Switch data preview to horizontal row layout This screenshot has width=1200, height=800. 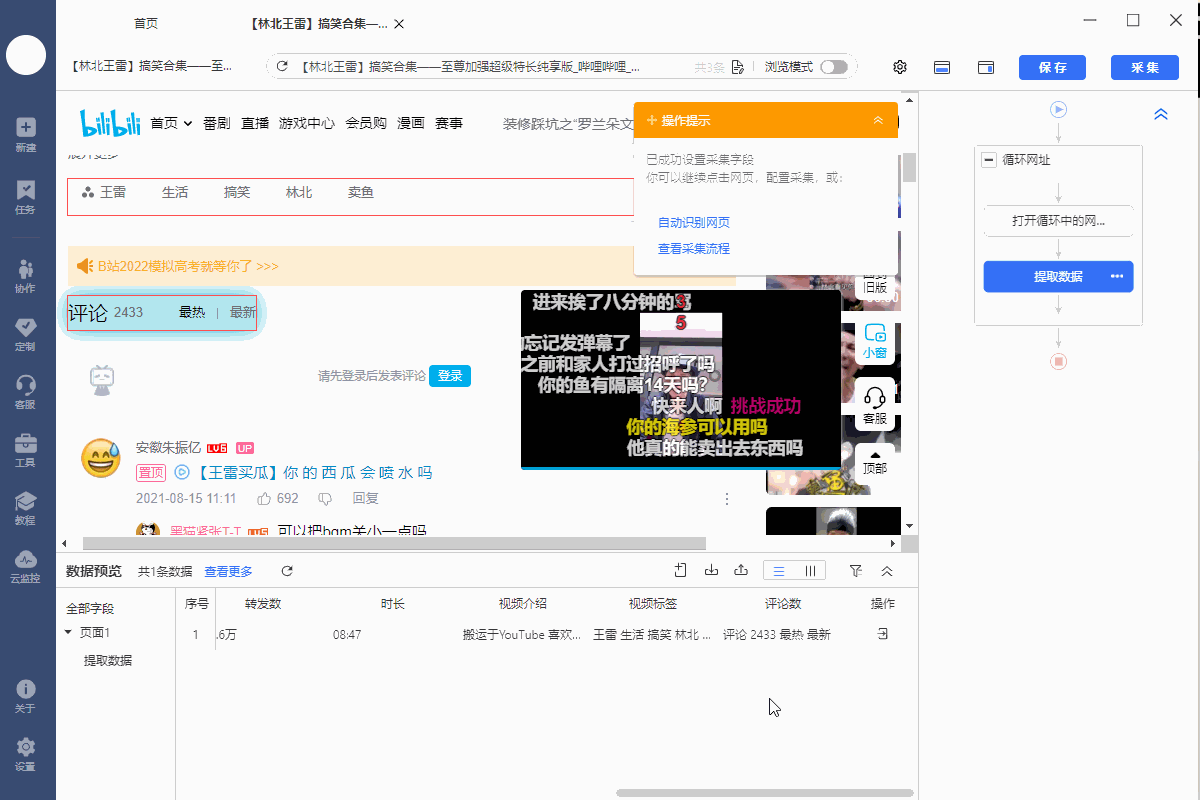pos(779,571)
